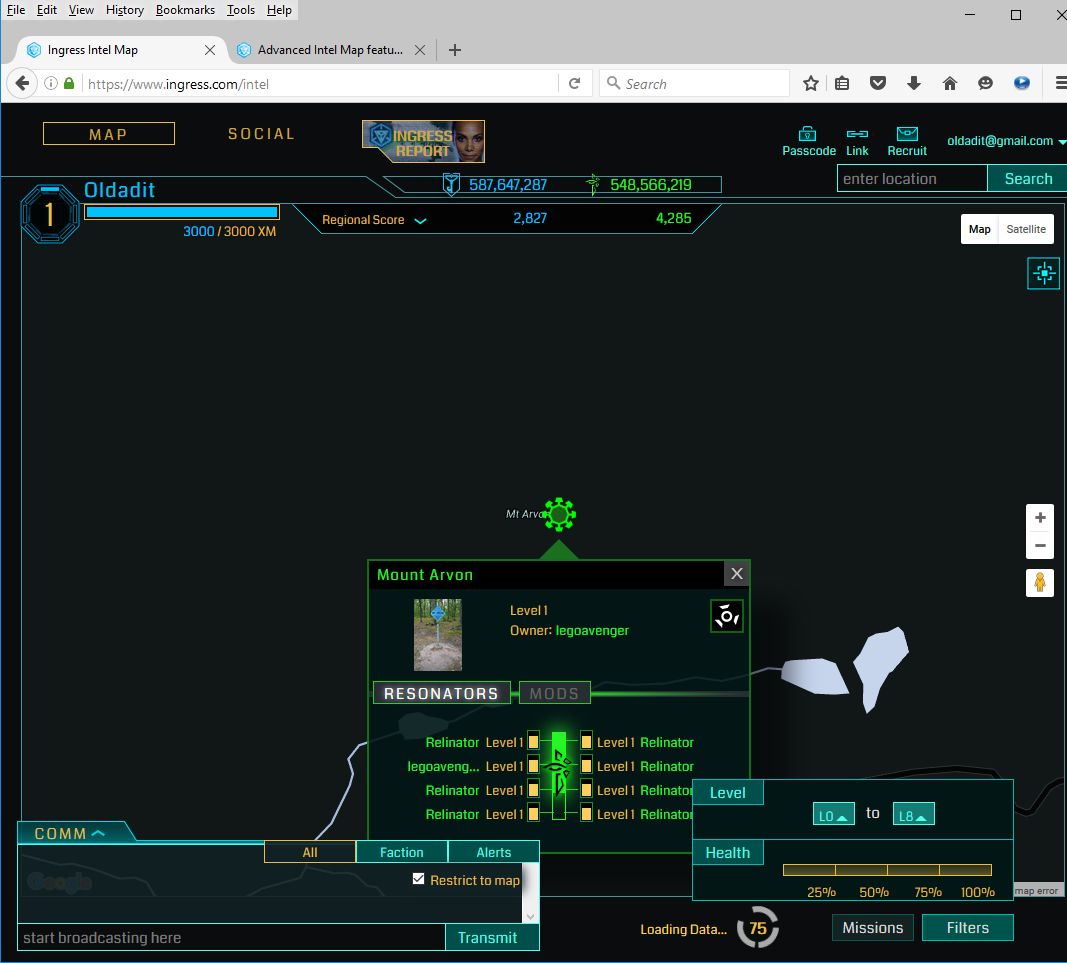Expand the Regional Score dropdown
This screenshot has height=963, width=1067.
point(420,221)
